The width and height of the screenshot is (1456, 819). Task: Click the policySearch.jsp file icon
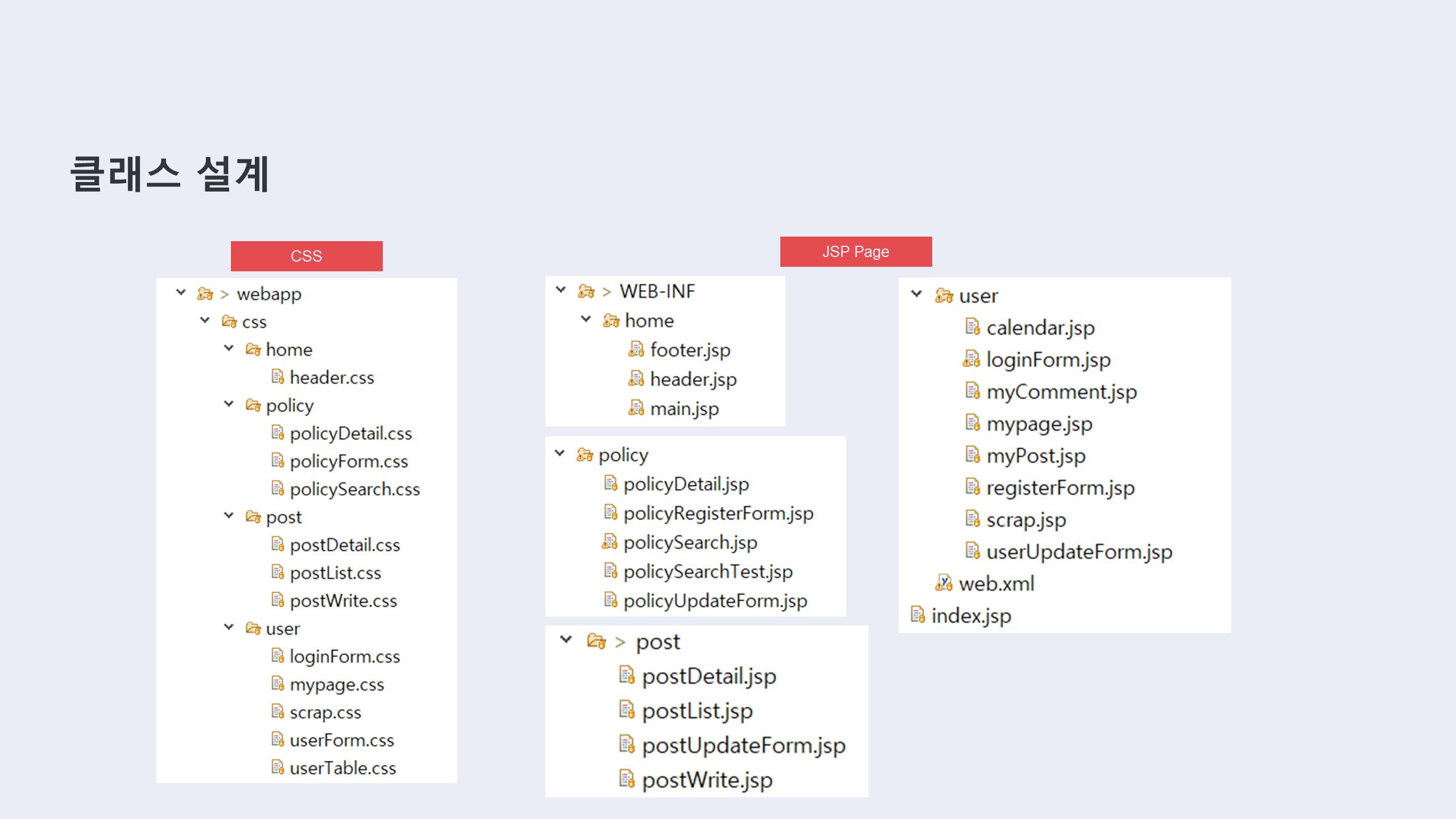[610, 542]
